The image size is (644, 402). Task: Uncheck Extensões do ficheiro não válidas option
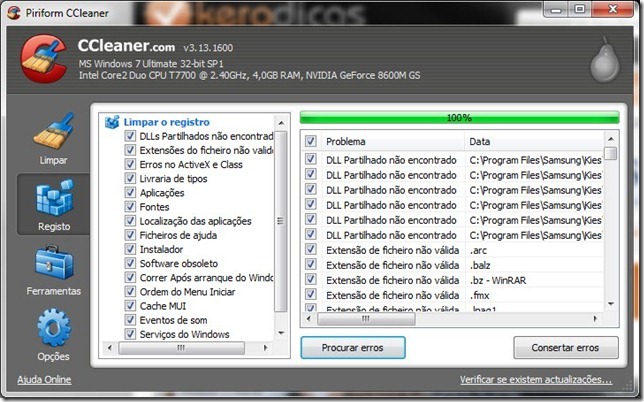130,150
